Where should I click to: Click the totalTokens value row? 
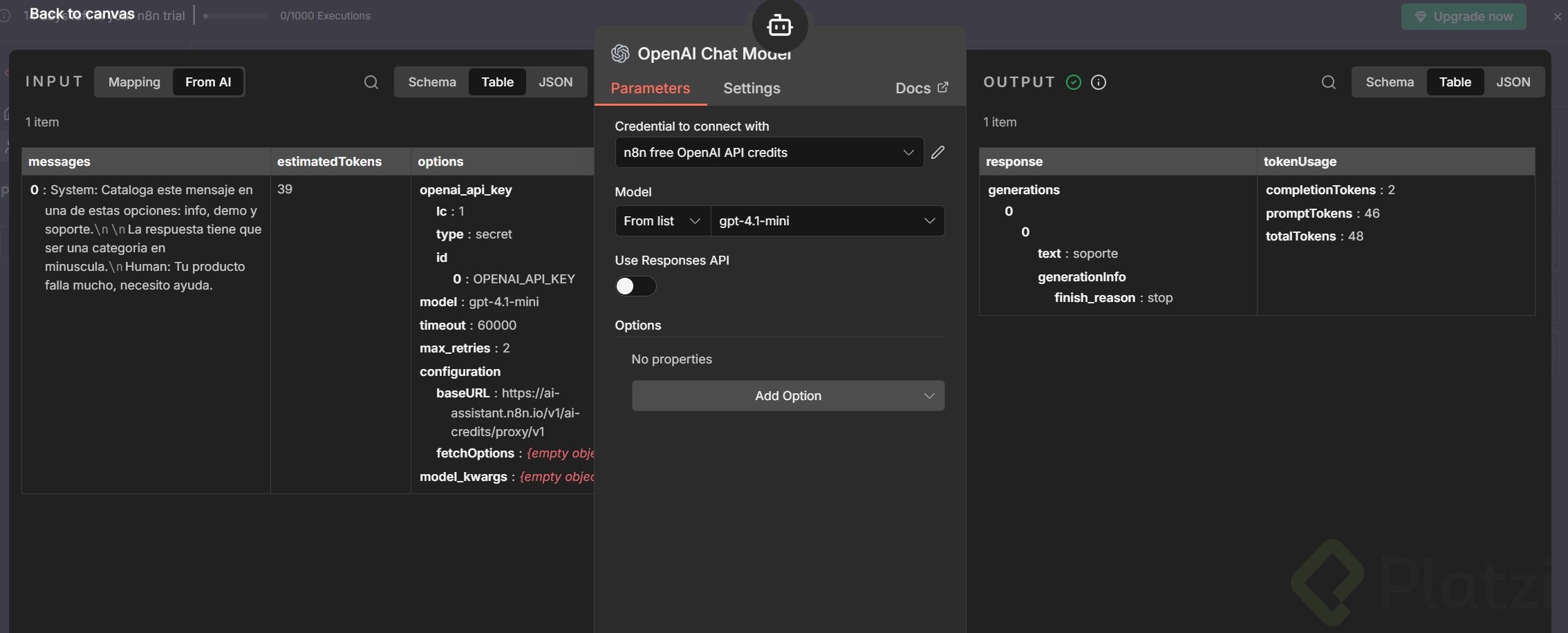point(1314,236)
